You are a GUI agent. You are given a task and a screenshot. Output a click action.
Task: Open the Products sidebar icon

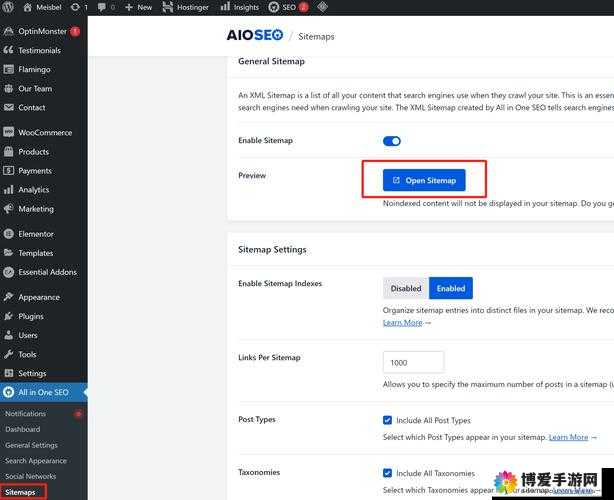[x=8, y=152]
